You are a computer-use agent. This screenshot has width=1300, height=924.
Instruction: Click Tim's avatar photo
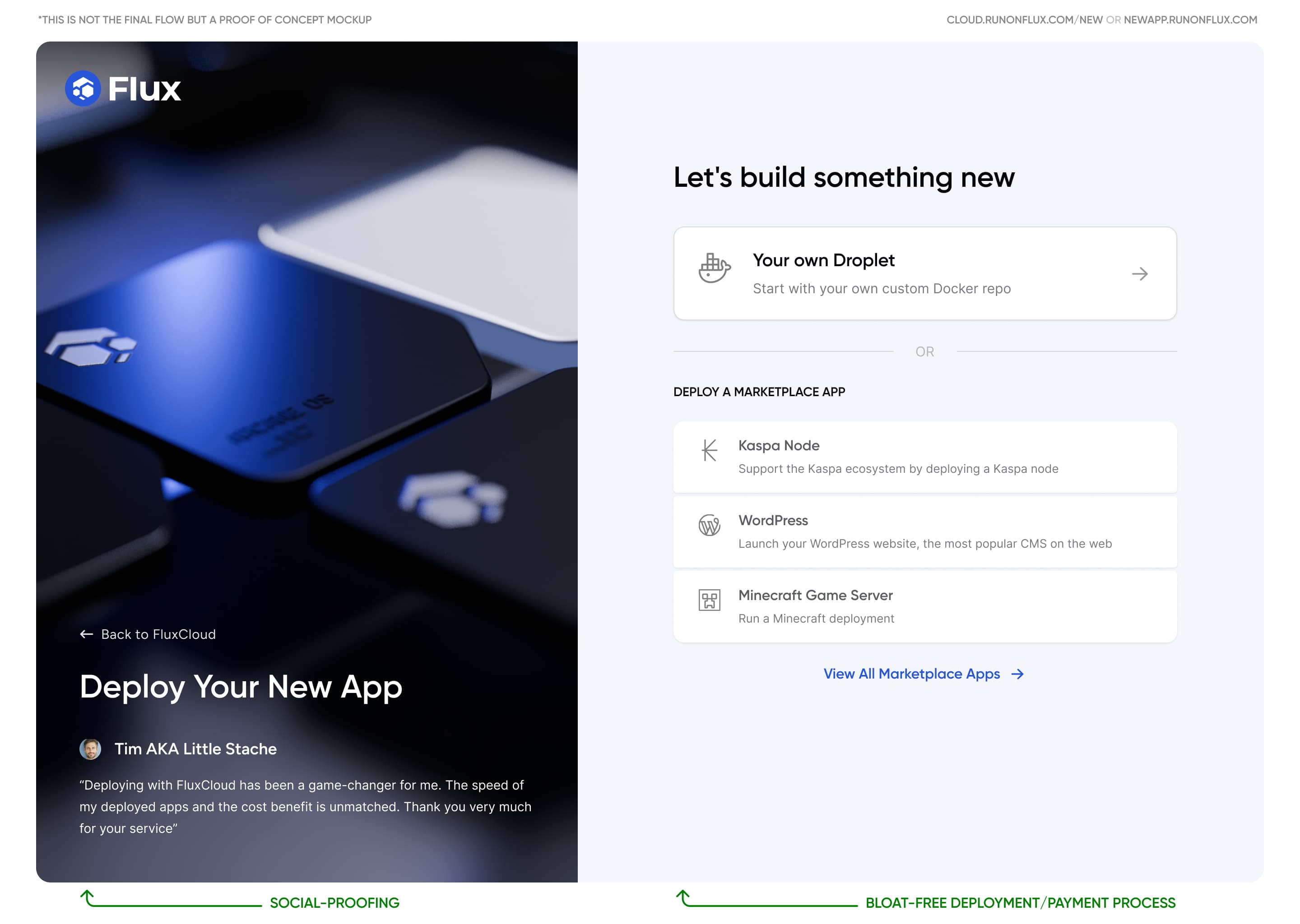pyautogui.click(x=90, y=749)
